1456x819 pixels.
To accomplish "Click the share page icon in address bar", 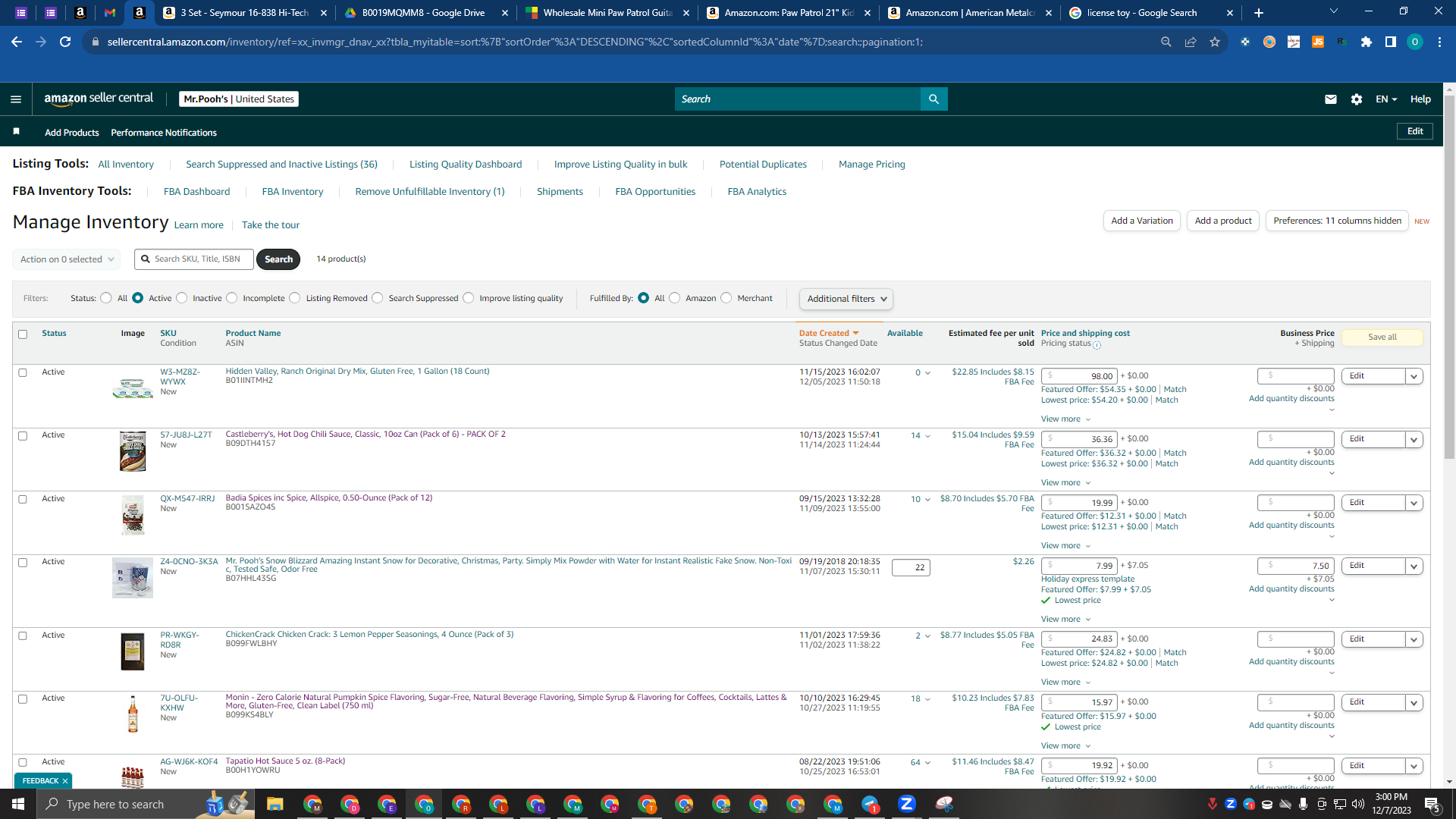I will 1191,42.
